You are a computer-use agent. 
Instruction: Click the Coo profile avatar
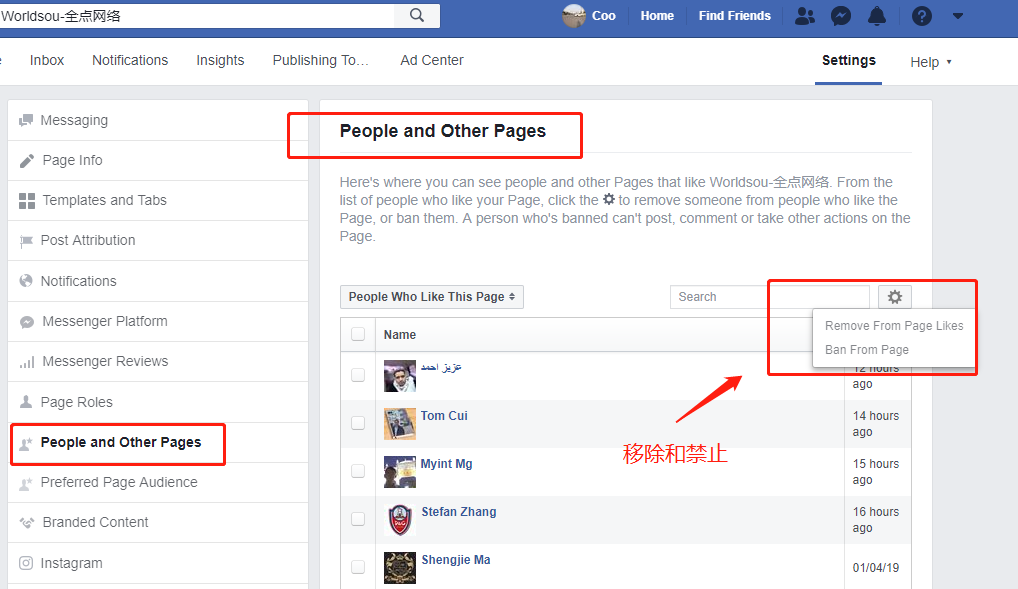pyautogui.click(x=574, y=16)
